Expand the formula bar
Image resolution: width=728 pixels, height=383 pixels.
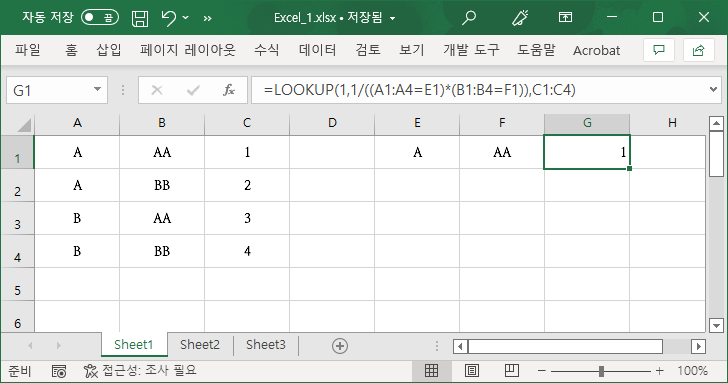(714, 90)
